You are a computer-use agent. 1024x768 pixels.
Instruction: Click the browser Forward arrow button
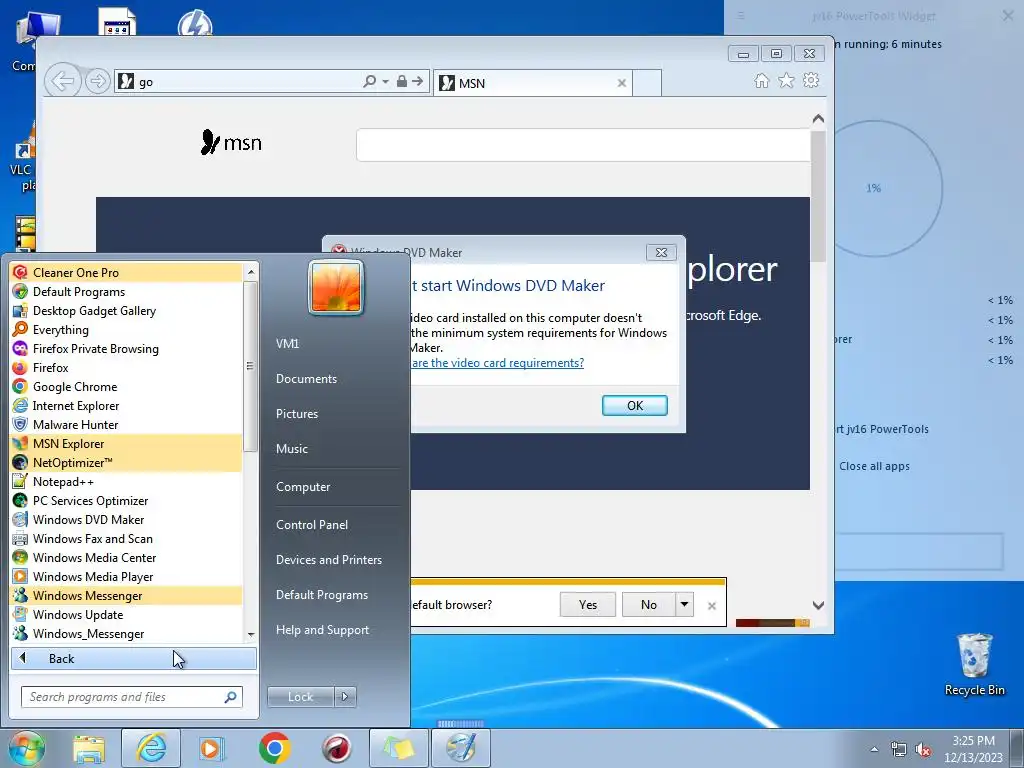click(x=97, y=82)
